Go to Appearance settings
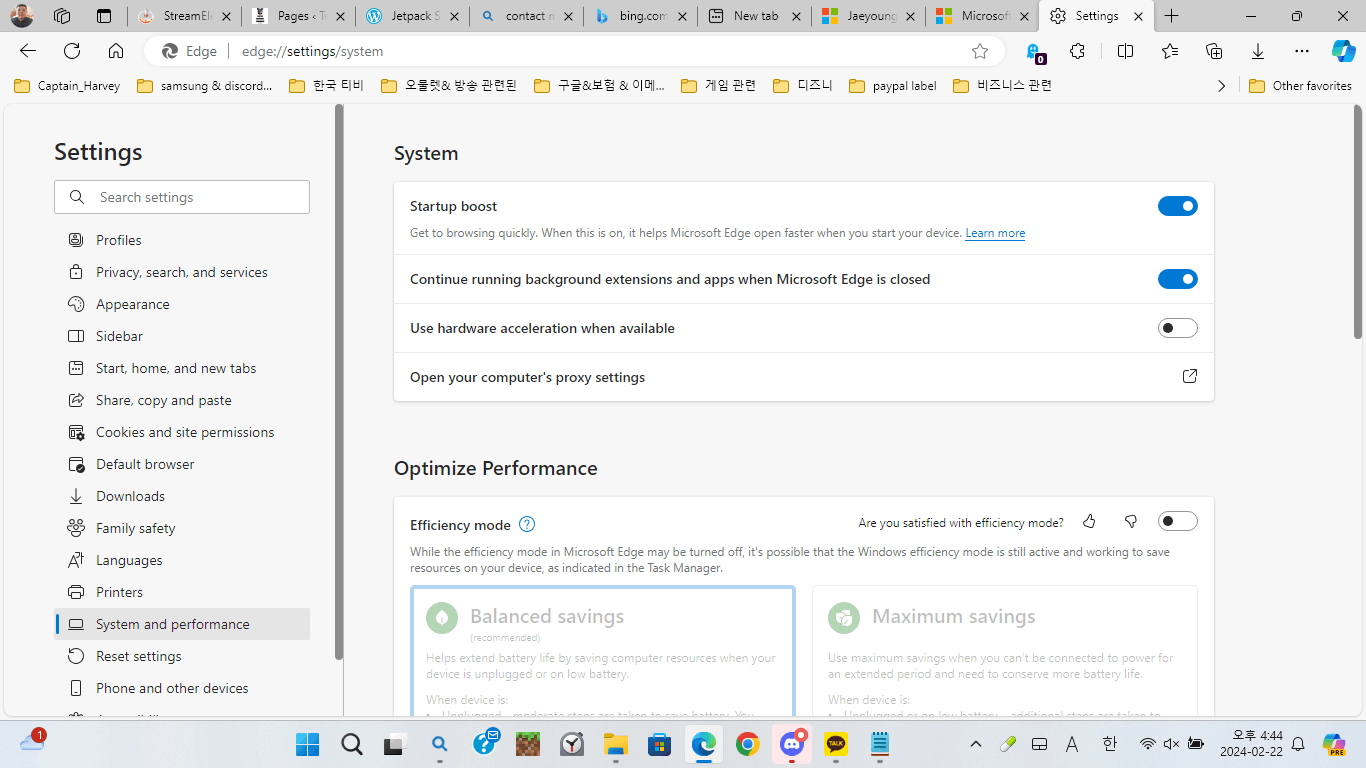 point(182,304)
